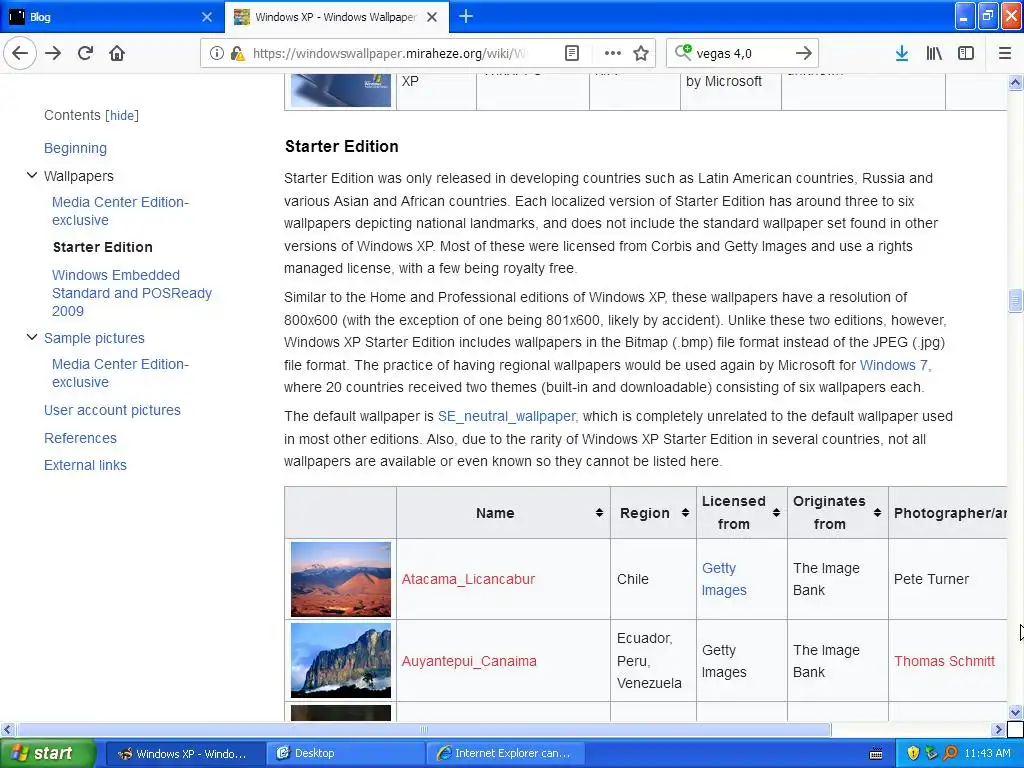Submit the 'vegas 4,0' search arrow
The width and height of the screenshot is (1024, 768).
pyautogui.click(x=804, y=53)
